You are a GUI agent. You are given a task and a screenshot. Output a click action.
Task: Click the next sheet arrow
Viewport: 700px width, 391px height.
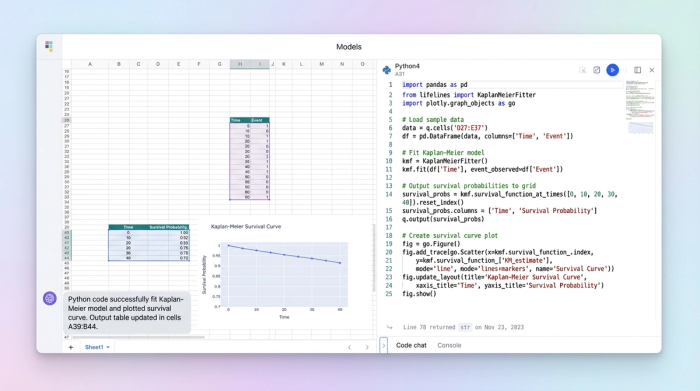click(x=367, y=347)
